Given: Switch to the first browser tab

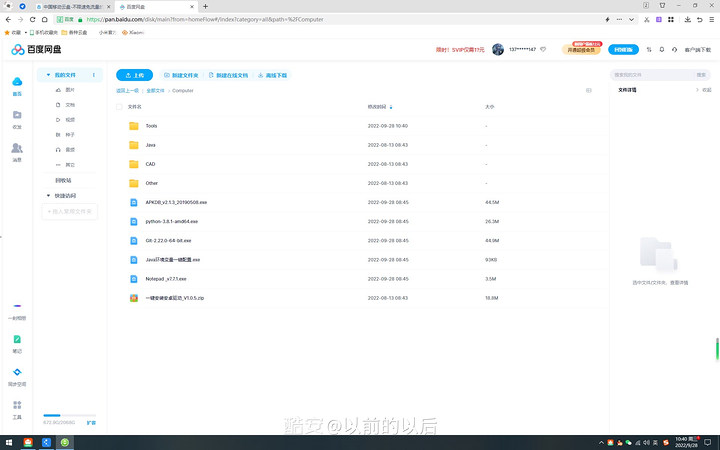Looking at the screenshot, I should click(x=73, y=7).
